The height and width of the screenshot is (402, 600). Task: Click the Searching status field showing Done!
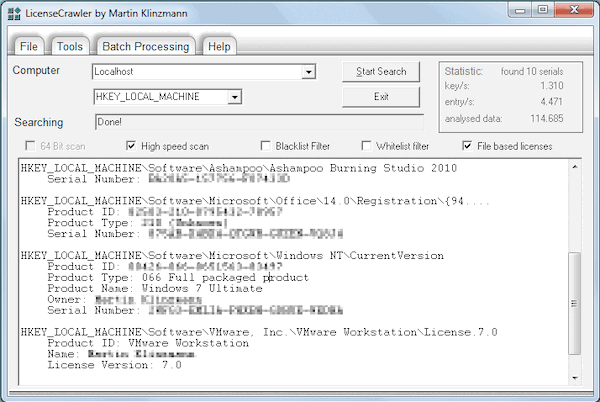coord(259,122)
